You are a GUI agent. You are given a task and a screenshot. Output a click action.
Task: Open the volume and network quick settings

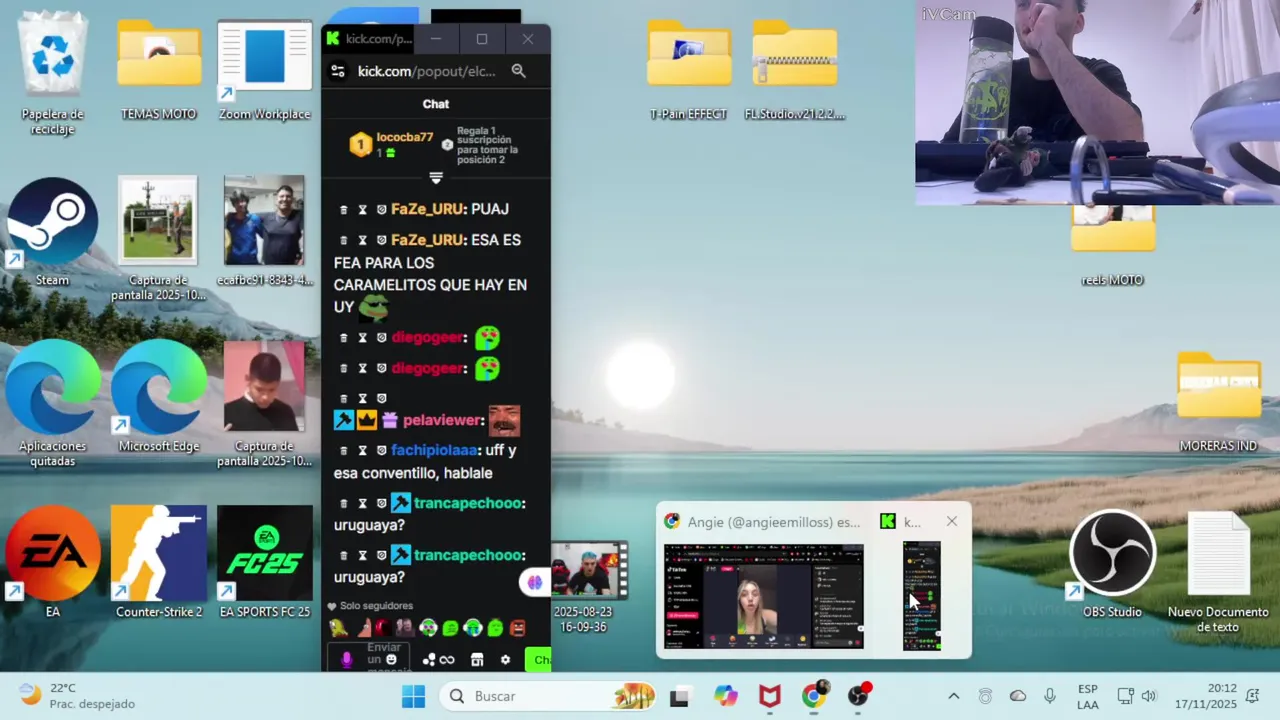[x=1137, y=696]
